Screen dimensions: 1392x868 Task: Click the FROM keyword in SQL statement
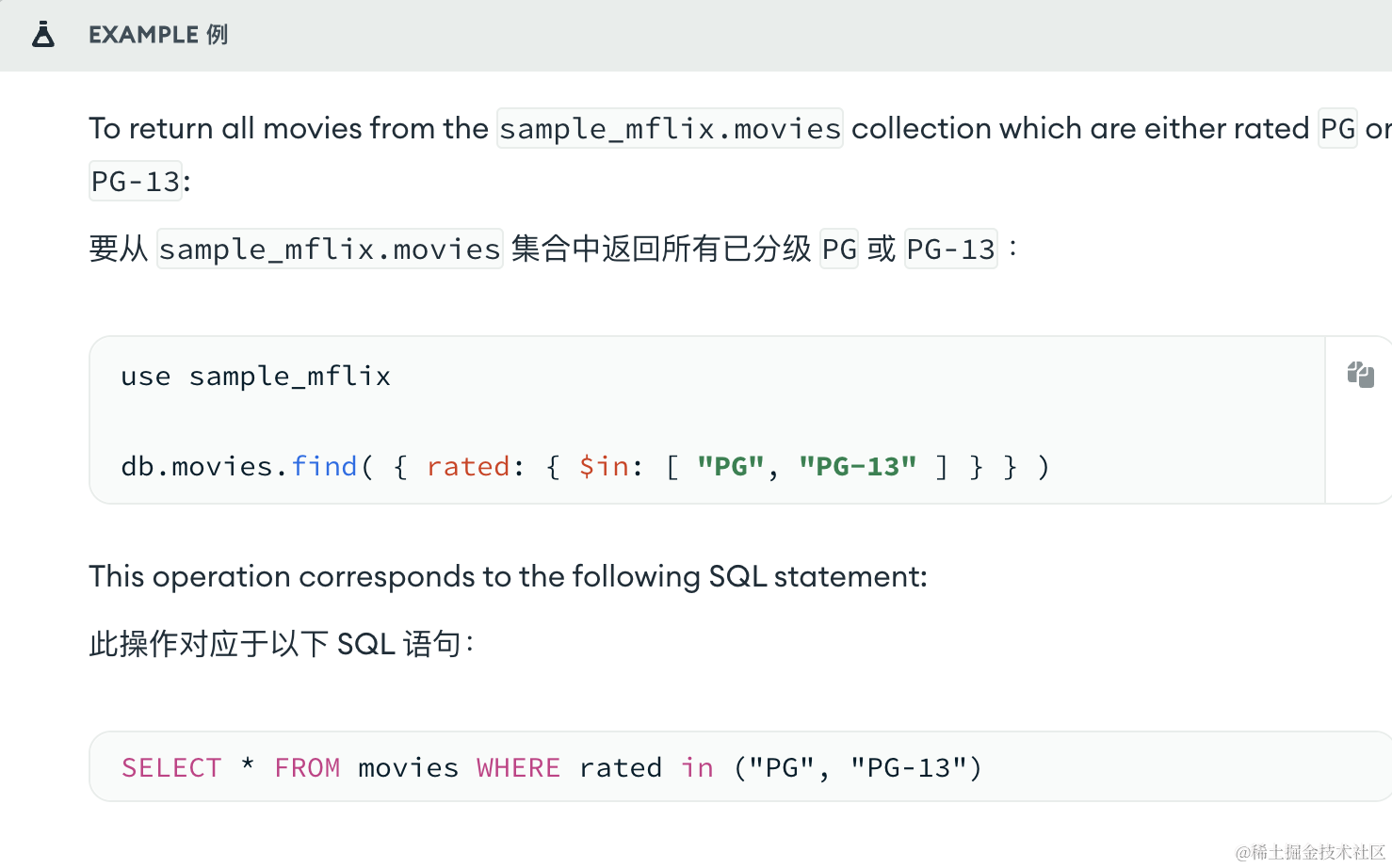tap(307, 767)
